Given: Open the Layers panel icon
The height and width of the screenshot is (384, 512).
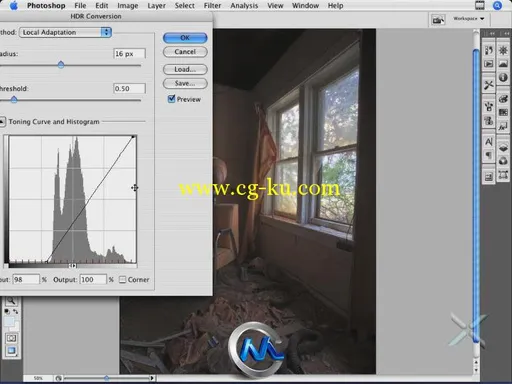Looking at the screenshot, I should pos(503,147).
